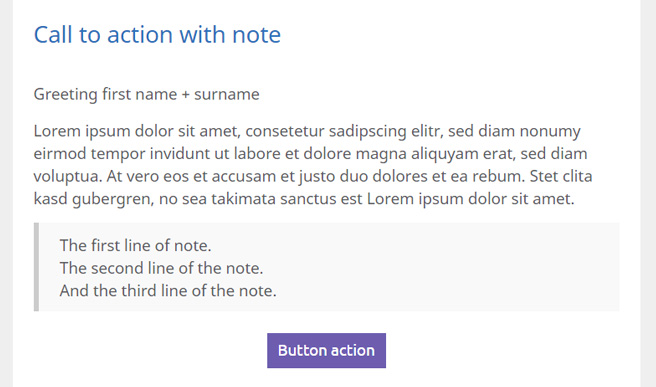Click the word 'action' in the blue heading
The height and width of the screenshot is (387, 656).
click(x=140, y=35)
